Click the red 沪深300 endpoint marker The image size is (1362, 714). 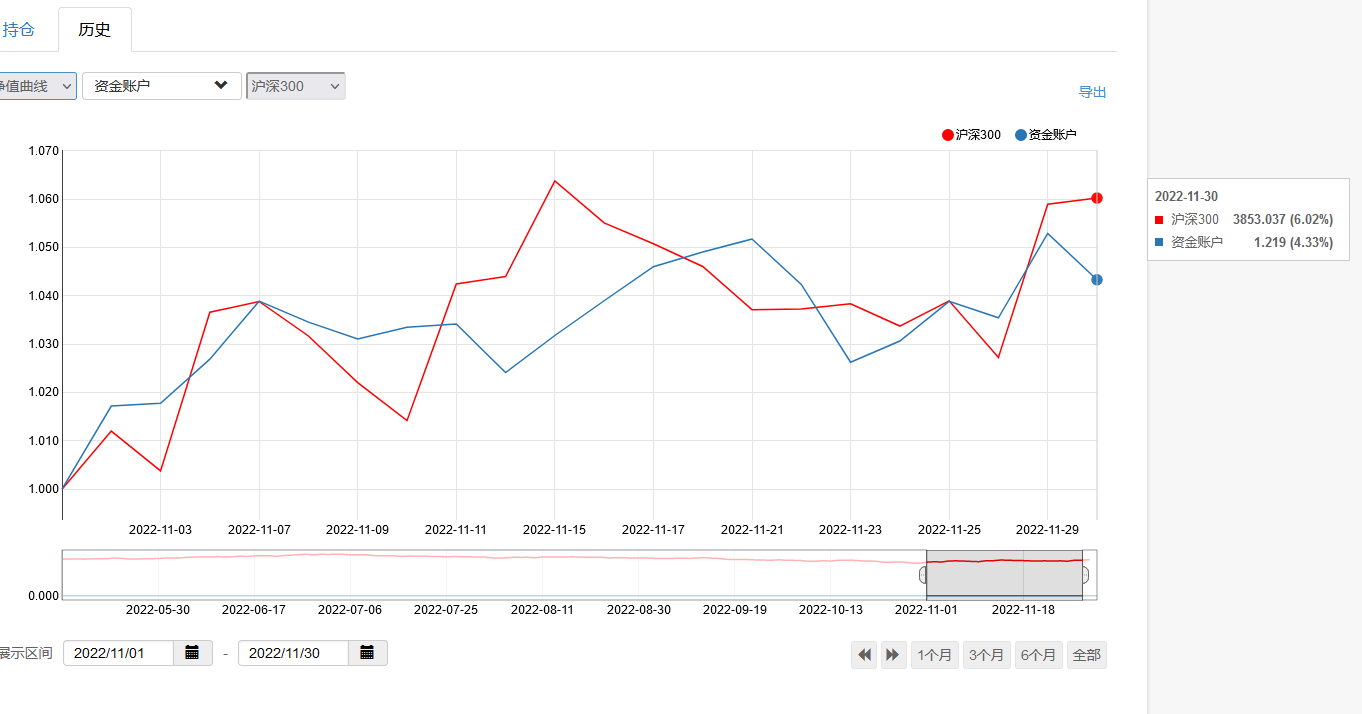coord(1097,198)
